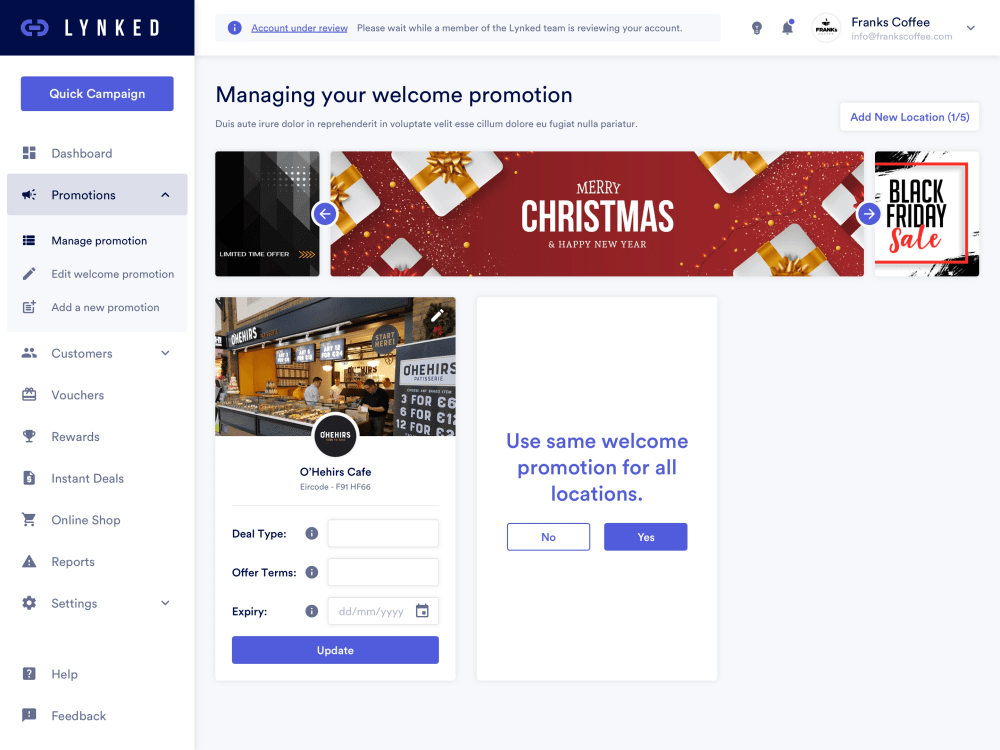Open the calendar picker in Expiry field
1000x750 pixels.
[x=422, y=611]
